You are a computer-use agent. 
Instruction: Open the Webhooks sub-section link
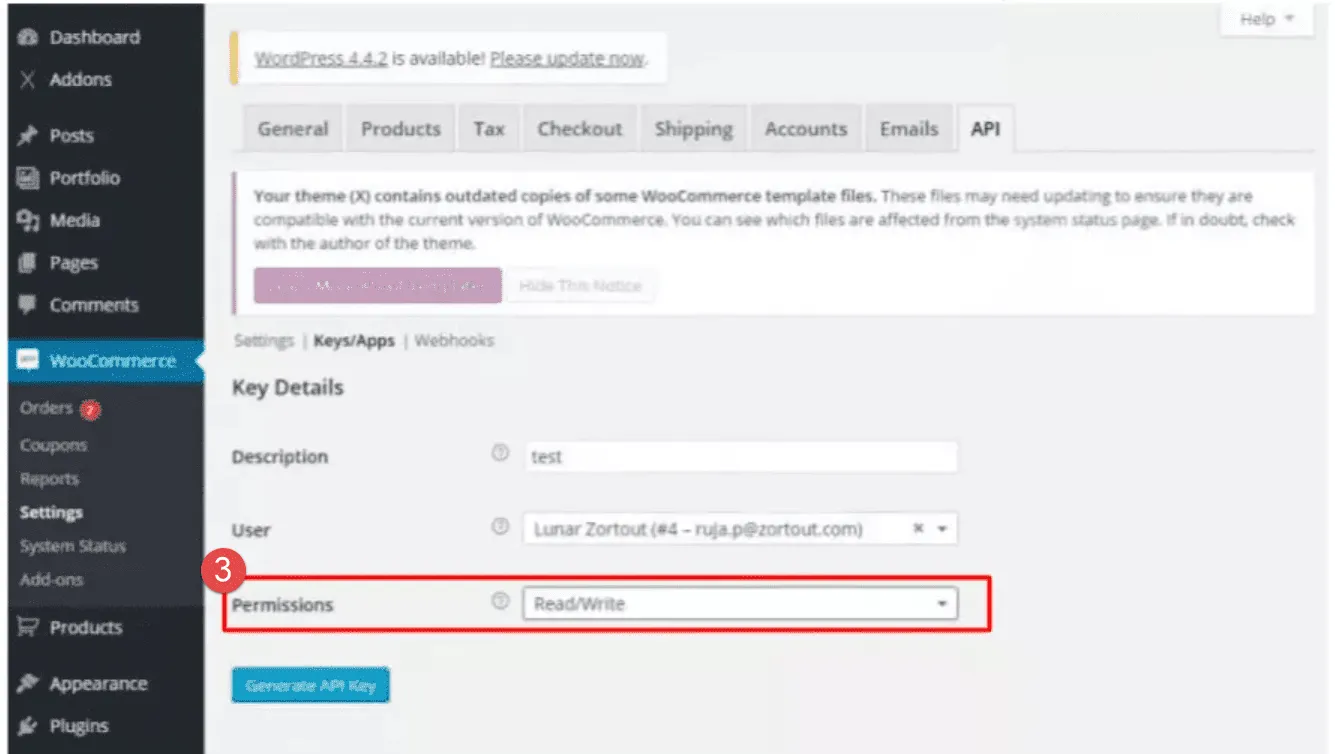[454, 341]
